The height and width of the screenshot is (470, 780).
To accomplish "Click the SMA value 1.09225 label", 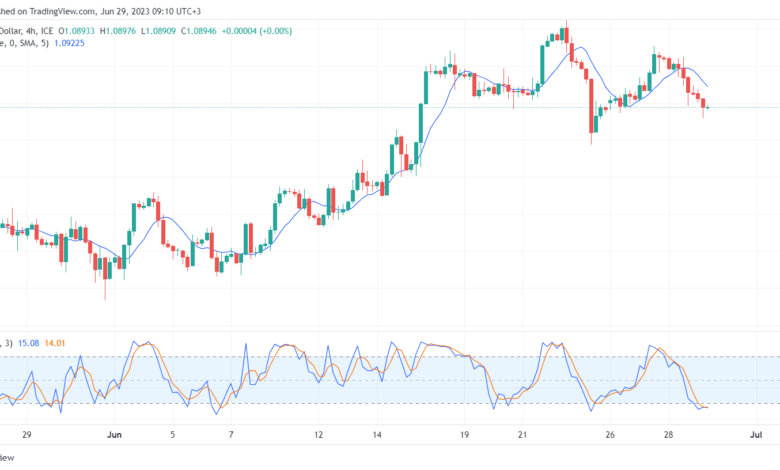I will coord(69,43).
